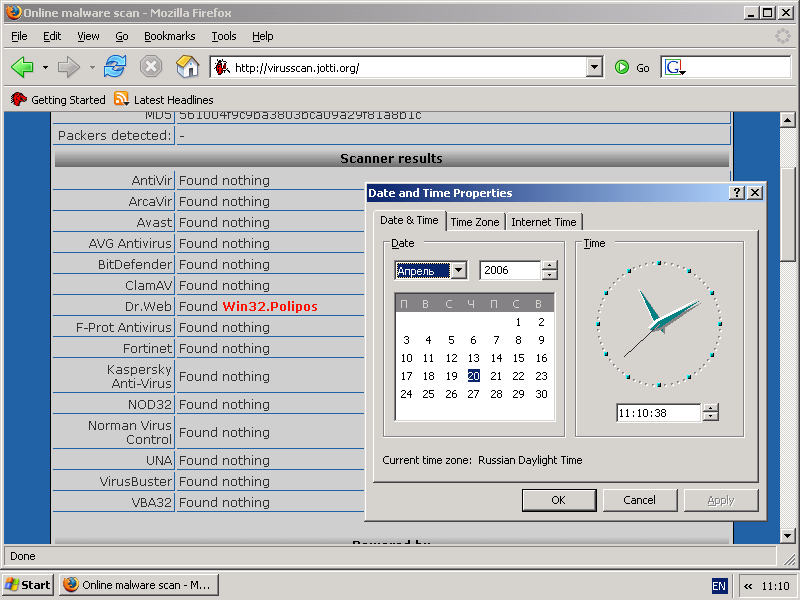Open the Forward history dropdown arrow

tap(92, 67)
